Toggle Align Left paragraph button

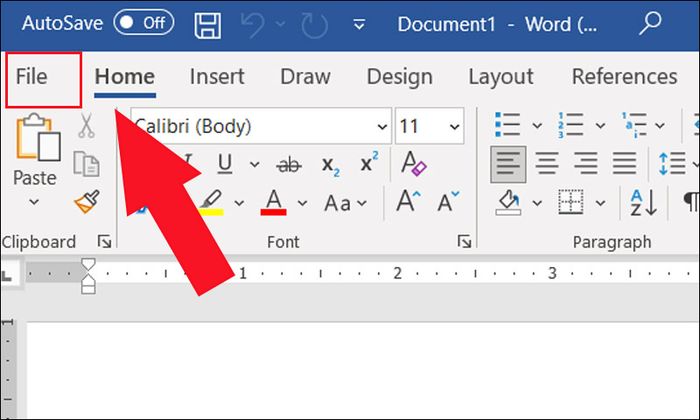coord(508,164)
